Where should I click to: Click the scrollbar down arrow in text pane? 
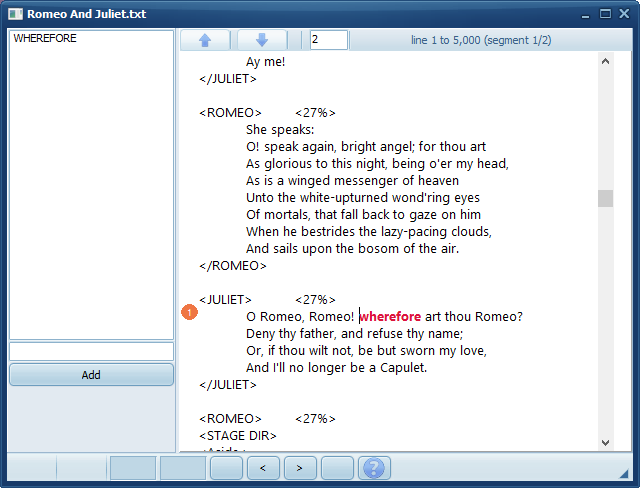pyautogui.click(x=605, y=441)
